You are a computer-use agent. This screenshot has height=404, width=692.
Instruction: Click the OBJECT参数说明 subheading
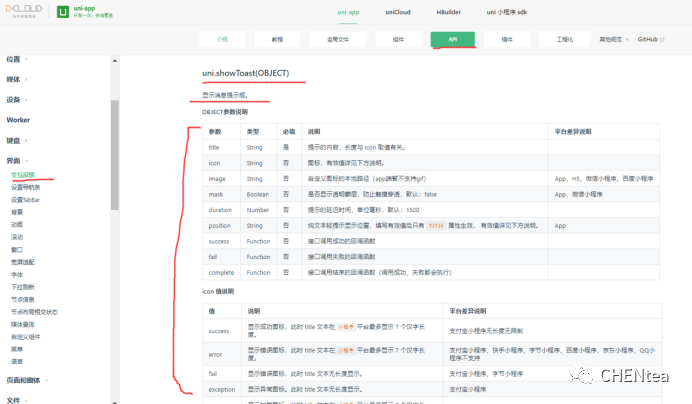[225, 112]
